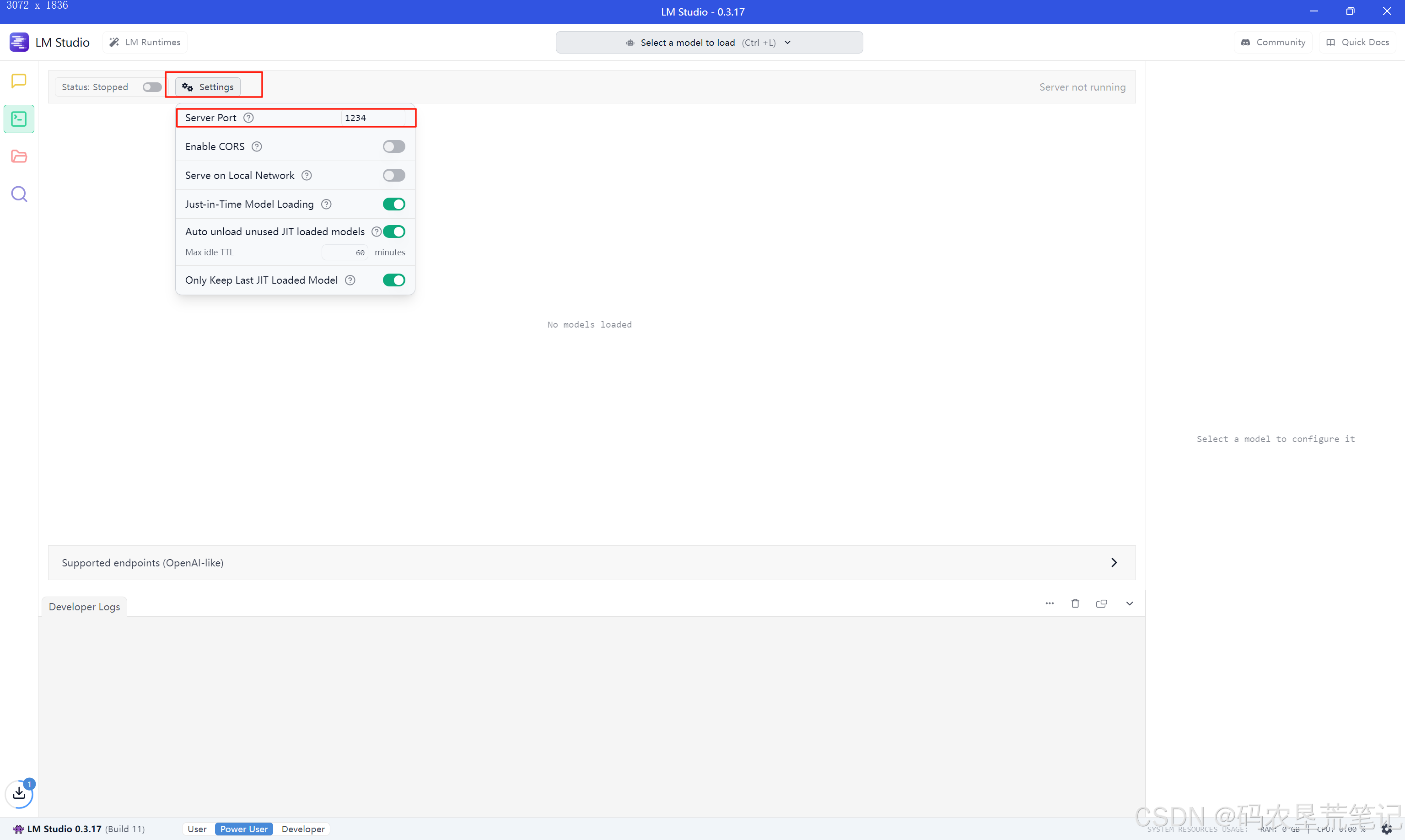The height and width of the screenshot is (840, 1405).
Task: Collapse the Developer Logs panel chevron
Action: click(x=1129, y=603)
